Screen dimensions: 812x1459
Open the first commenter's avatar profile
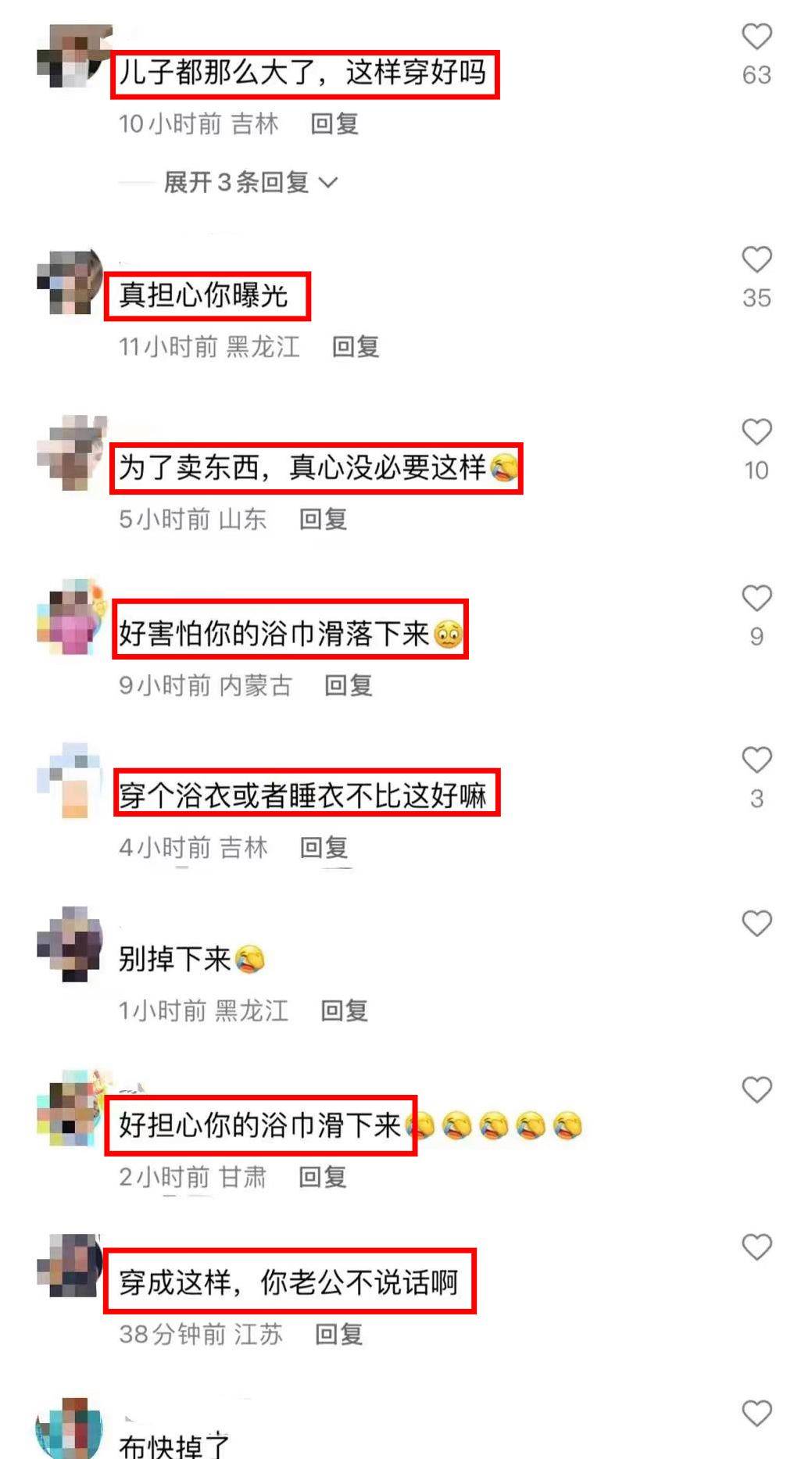[x=71, y=56]
